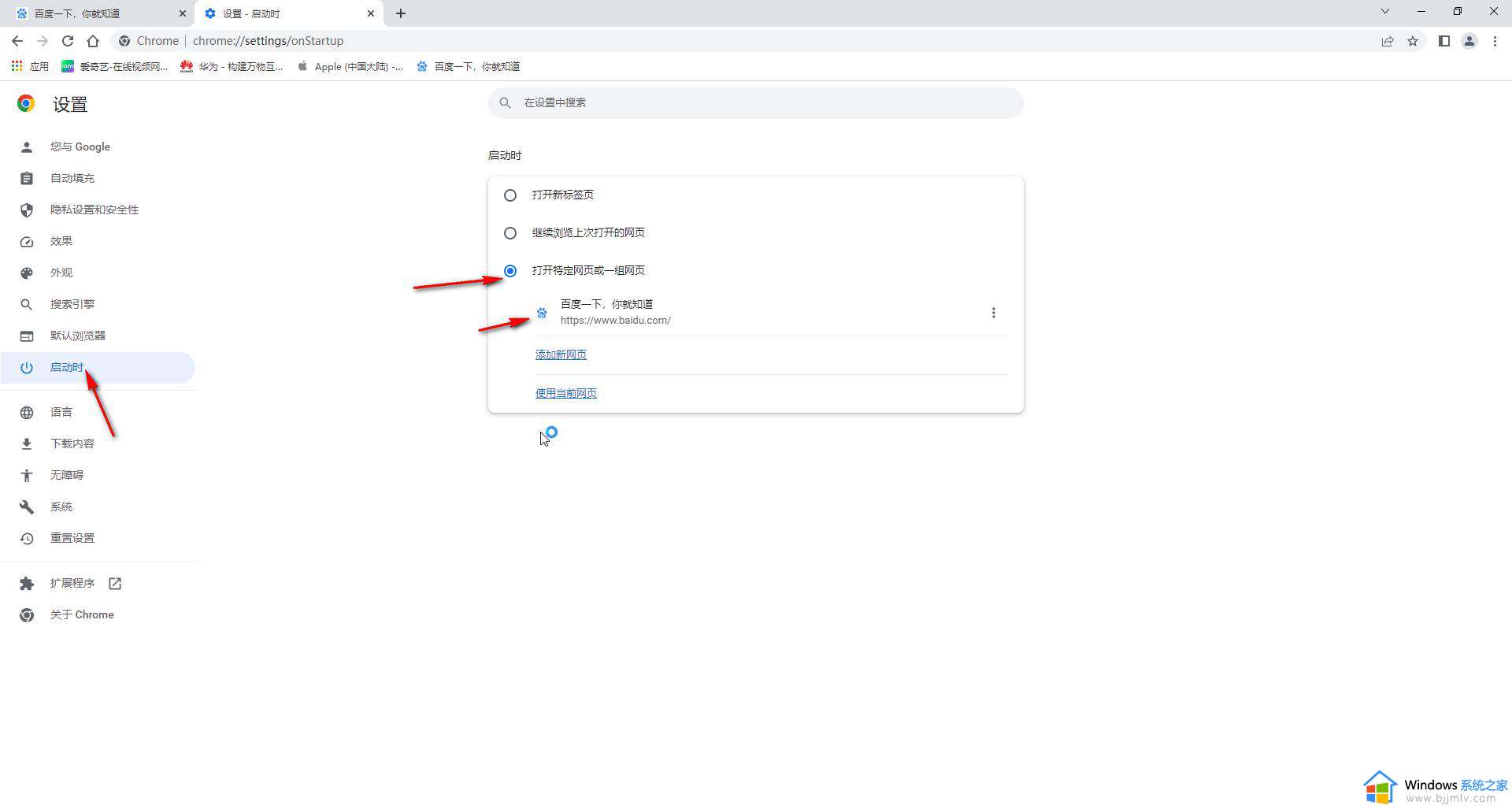This screenshot has height=809, width=1512.
Task: Open the 华为 bookmark
Action: point(232,66)
